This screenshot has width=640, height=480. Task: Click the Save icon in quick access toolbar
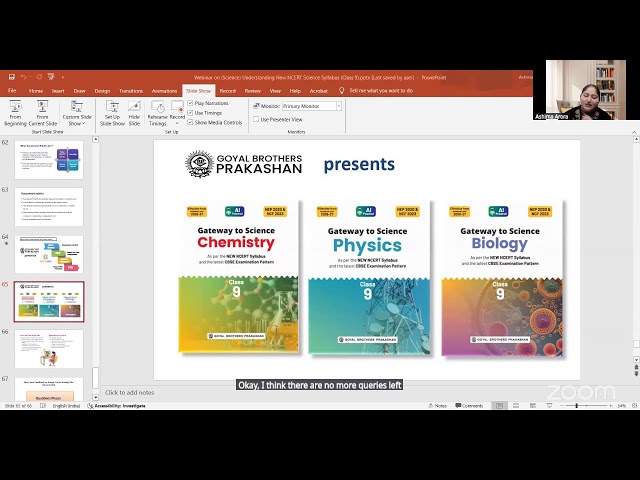click(11, 77)
